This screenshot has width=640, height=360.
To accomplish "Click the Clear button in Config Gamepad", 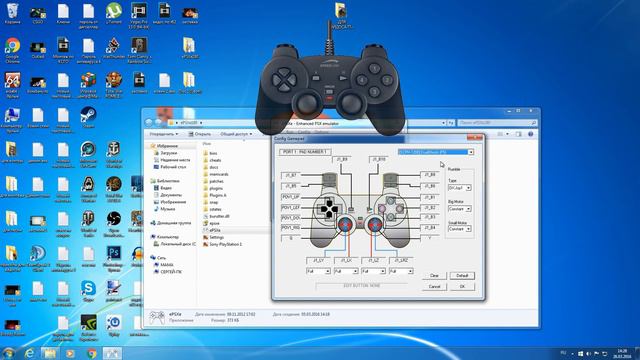I will pyautogui.click(x=434, y=276).
